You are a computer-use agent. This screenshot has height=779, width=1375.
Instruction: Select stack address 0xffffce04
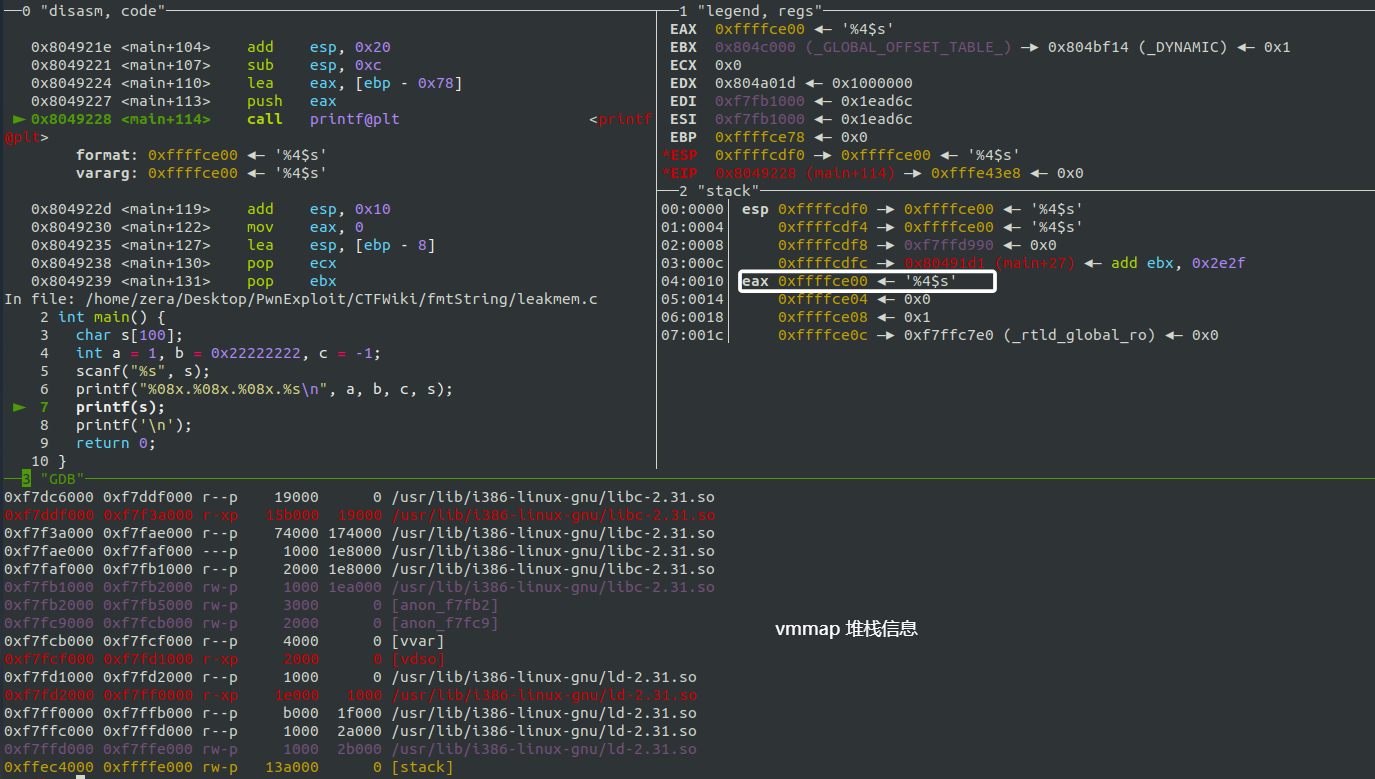coord(823,299)
